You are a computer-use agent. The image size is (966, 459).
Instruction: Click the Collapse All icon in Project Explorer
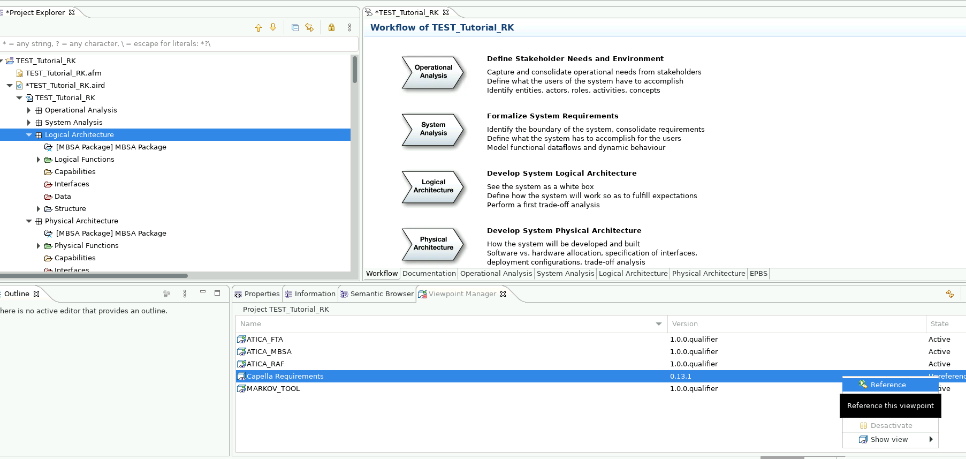[295, 28]
